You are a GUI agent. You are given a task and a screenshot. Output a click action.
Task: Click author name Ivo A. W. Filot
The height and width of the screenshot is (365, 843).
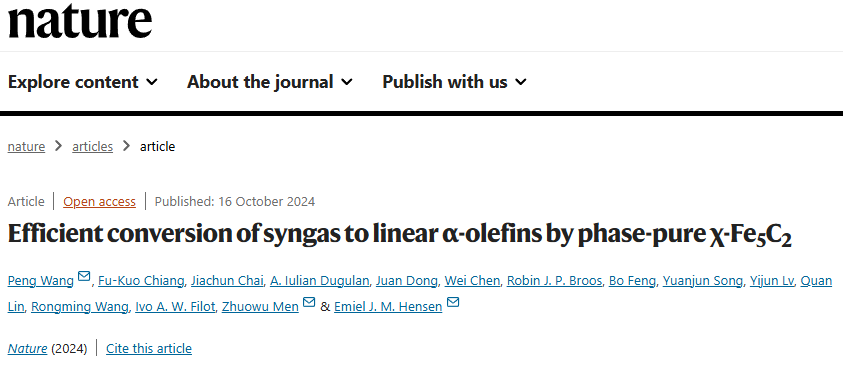pos(175,306)
